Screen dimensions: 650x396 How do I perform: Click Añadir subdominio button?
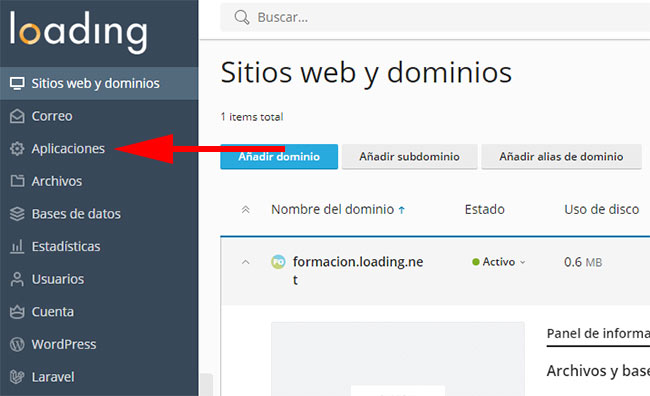click(x=410, y=157)
